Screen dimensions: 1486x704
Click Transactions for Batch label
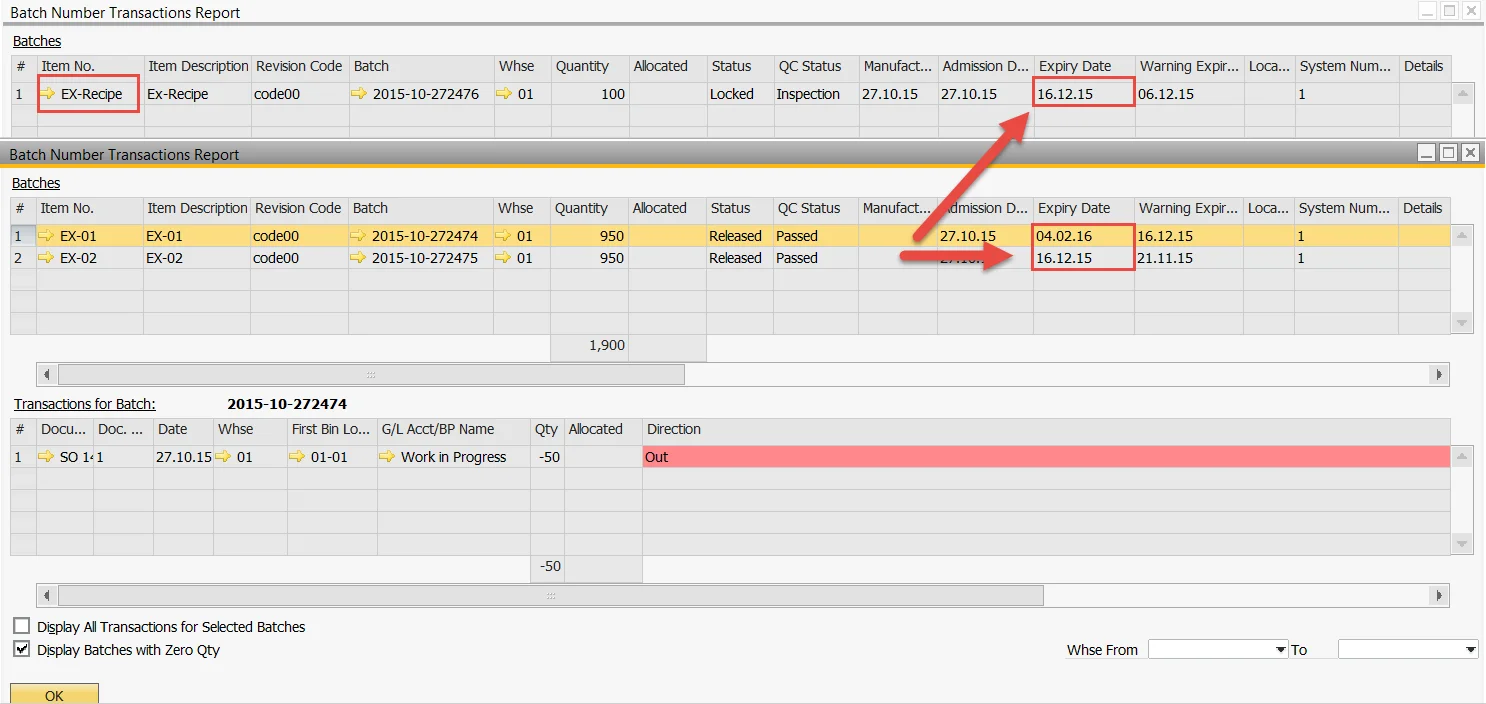85,404
